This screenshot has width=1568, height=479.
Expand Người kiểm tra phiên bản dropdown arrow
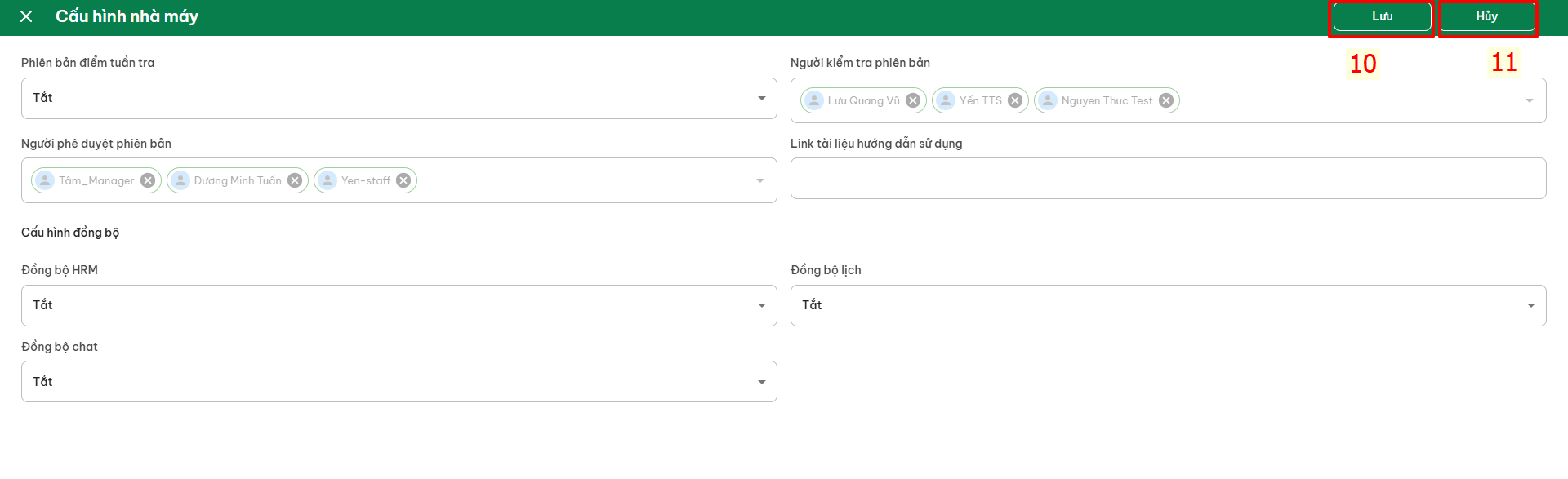click(x=1530, y=100)
